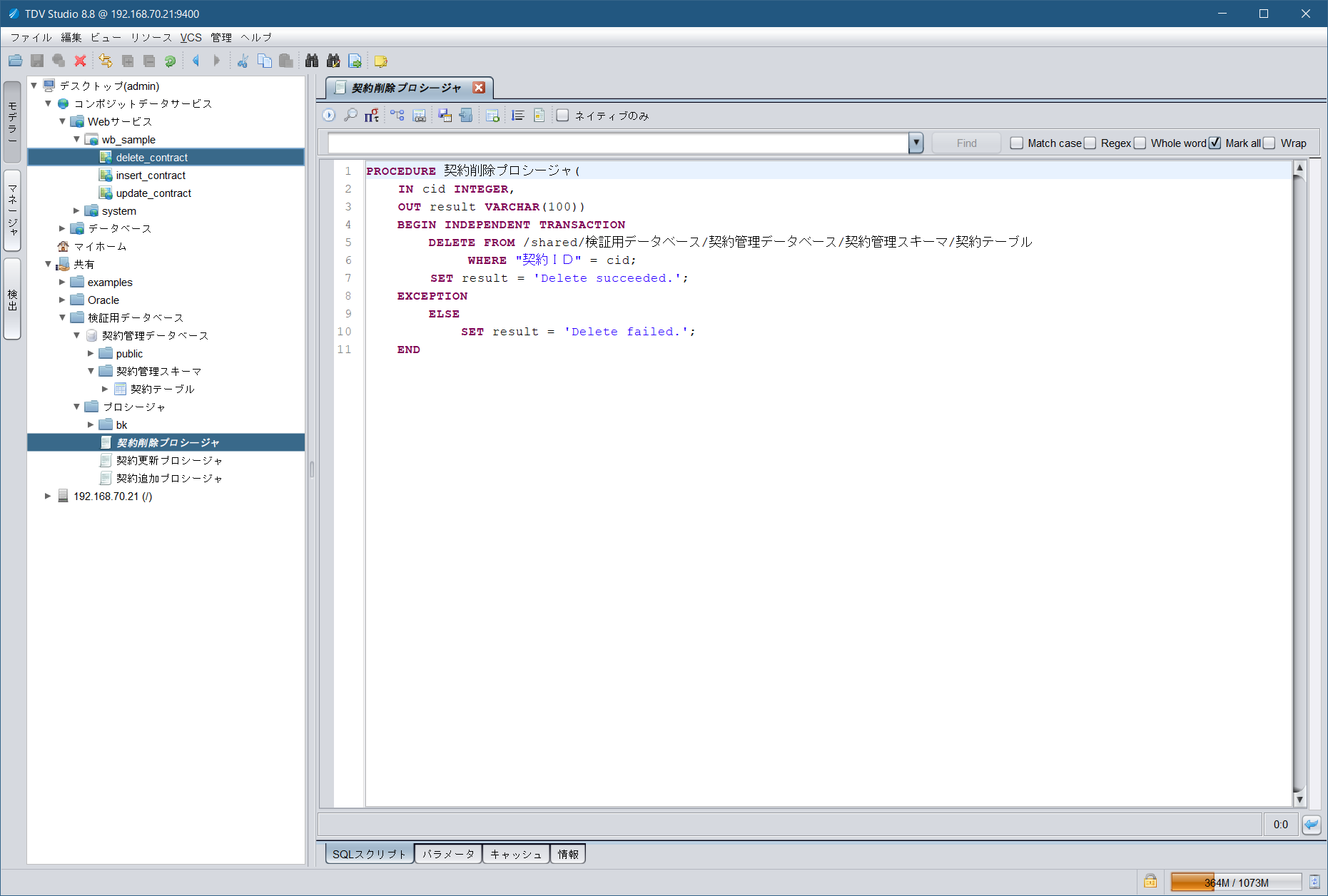Click the indent lines format icon
Viewport: 1328px width, 896px height.
pos(518,116)
